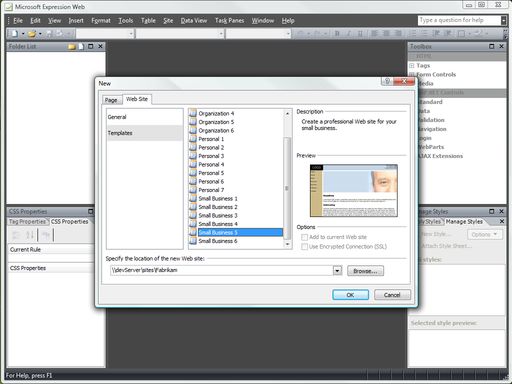512x384 pixels.
Task: Click the Web site location text field
Action: pyautogui.click(x=221, y=270)
